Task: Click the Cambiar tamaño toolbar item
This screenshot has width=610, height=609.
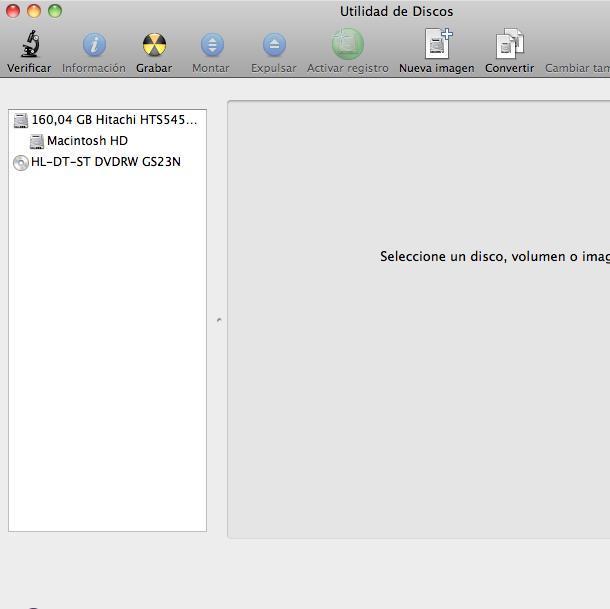Action: point(577,68)
